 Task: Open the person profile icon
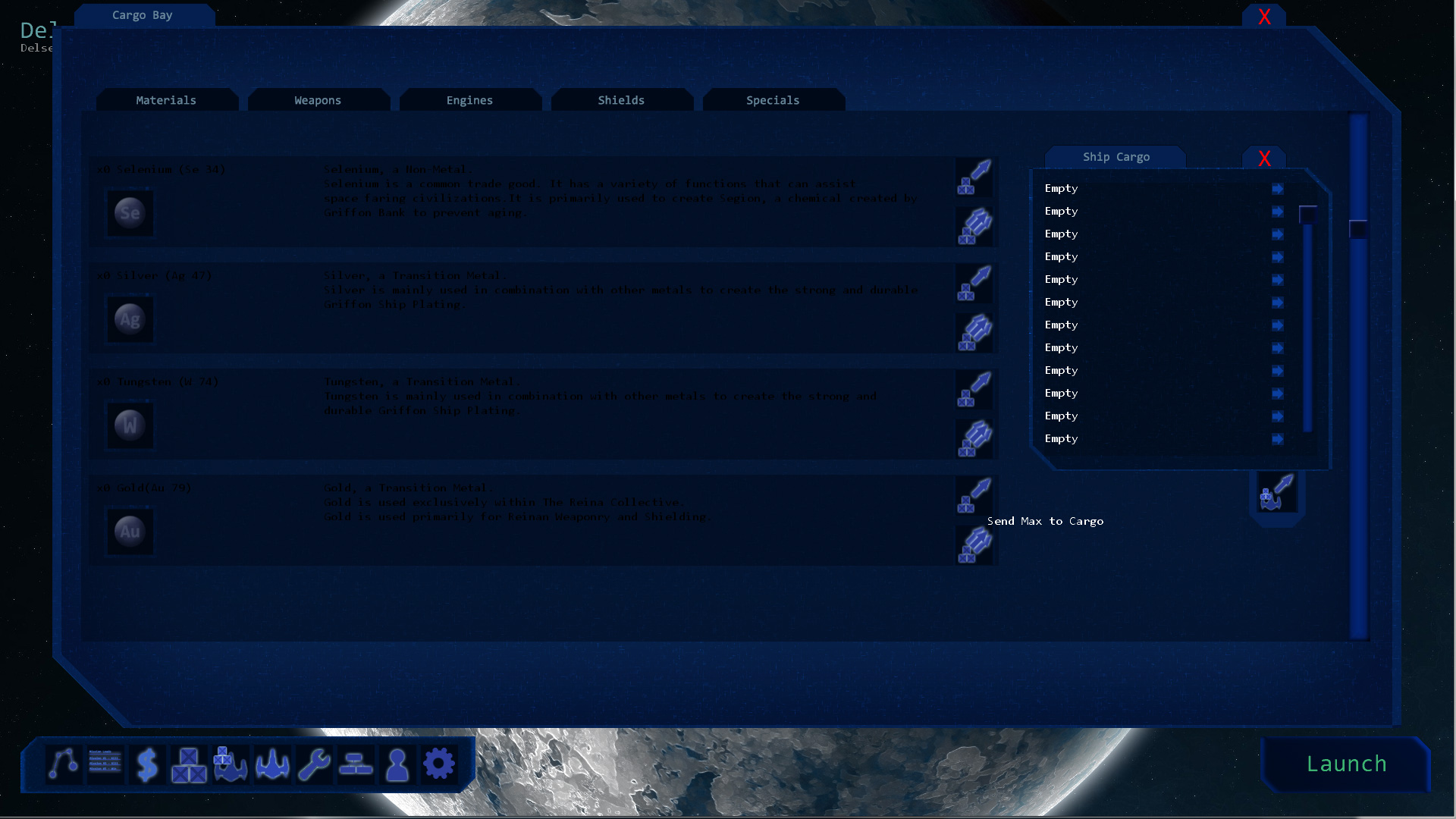tap(397, 764)
